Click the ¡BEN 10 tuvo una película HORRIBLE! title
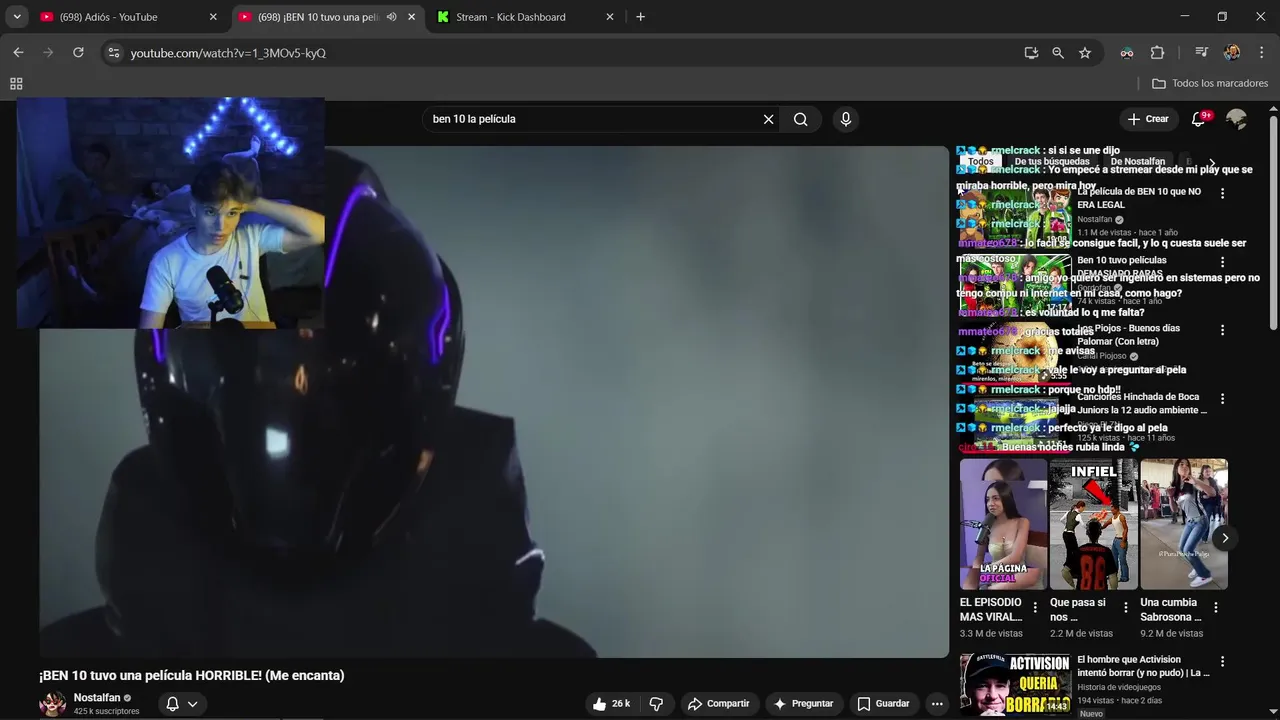Image resolution: width=1280 pixels, height=720 pixels. pos(192,676)
